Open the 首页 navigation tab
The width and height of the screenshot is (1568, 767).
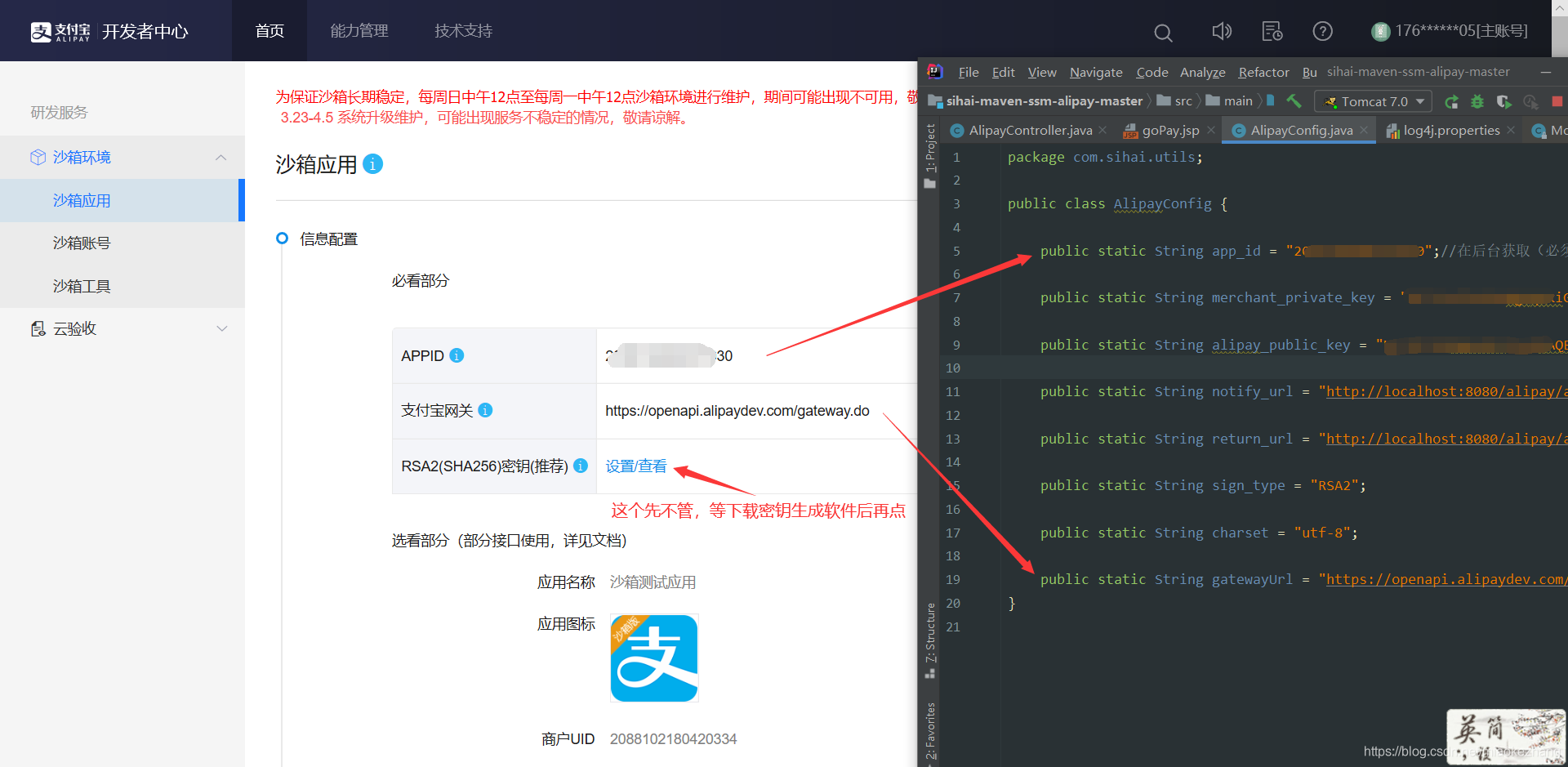(x=269, y=31)
